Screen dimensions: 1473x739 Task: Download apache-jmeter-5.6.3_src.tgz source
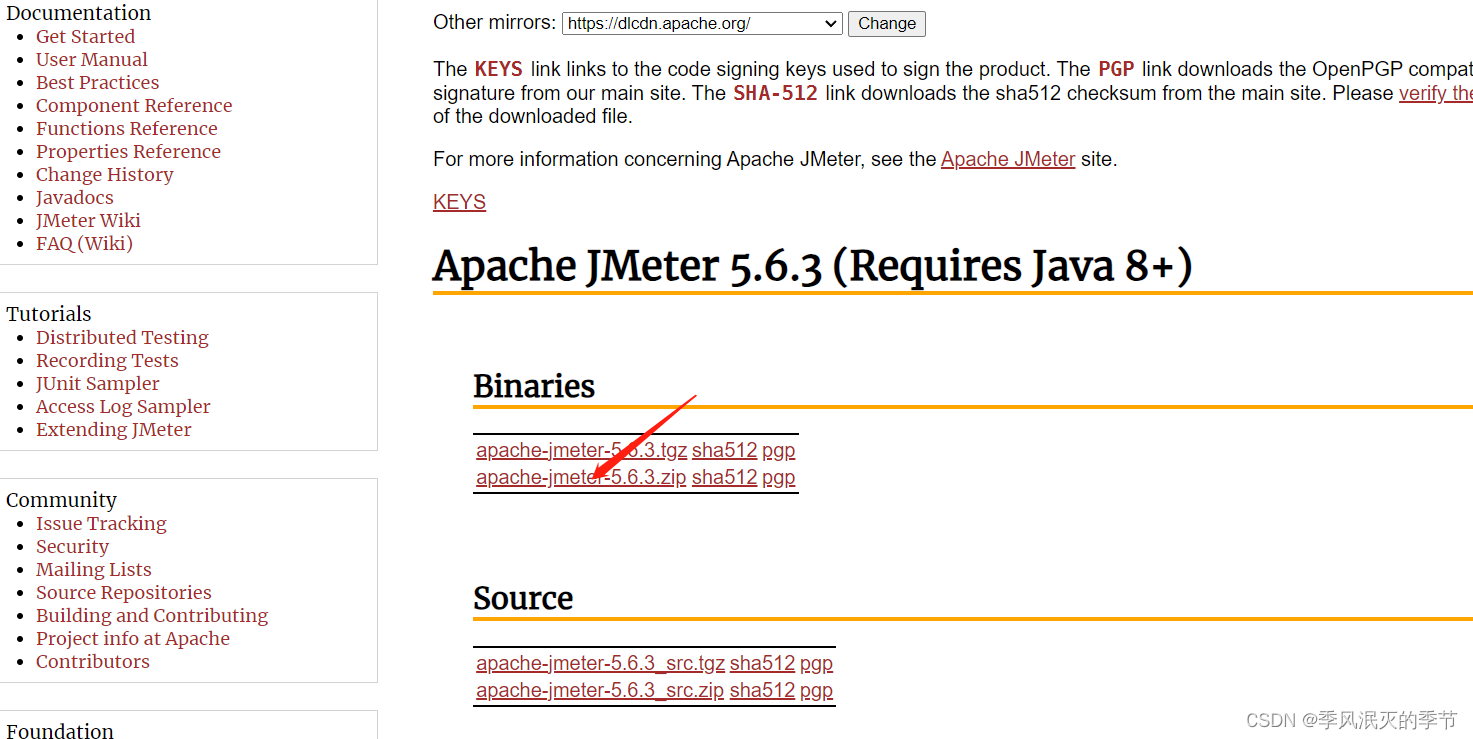click(x=600, y=664)
